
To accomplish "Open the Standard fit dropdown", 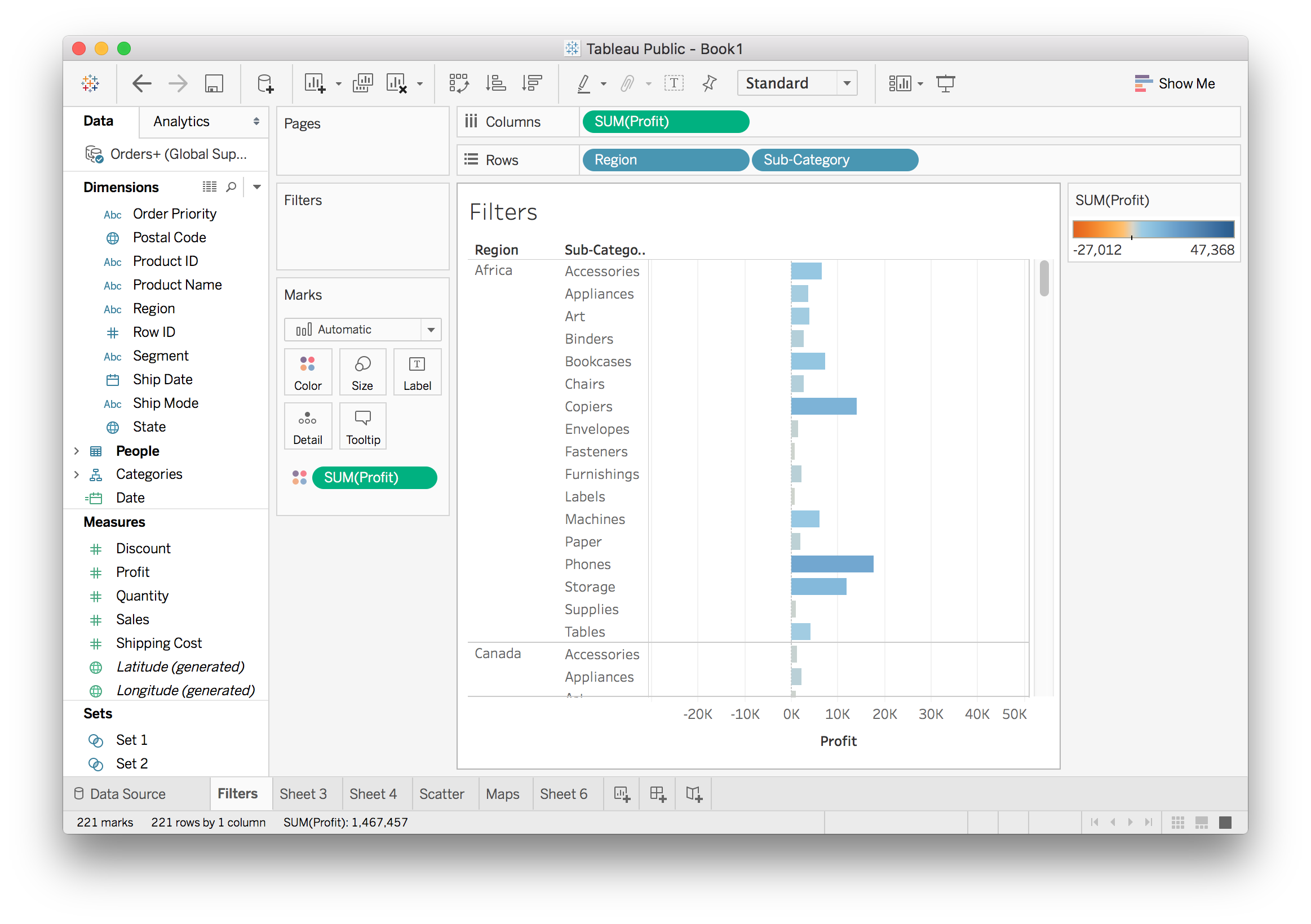I will point(797,83).
